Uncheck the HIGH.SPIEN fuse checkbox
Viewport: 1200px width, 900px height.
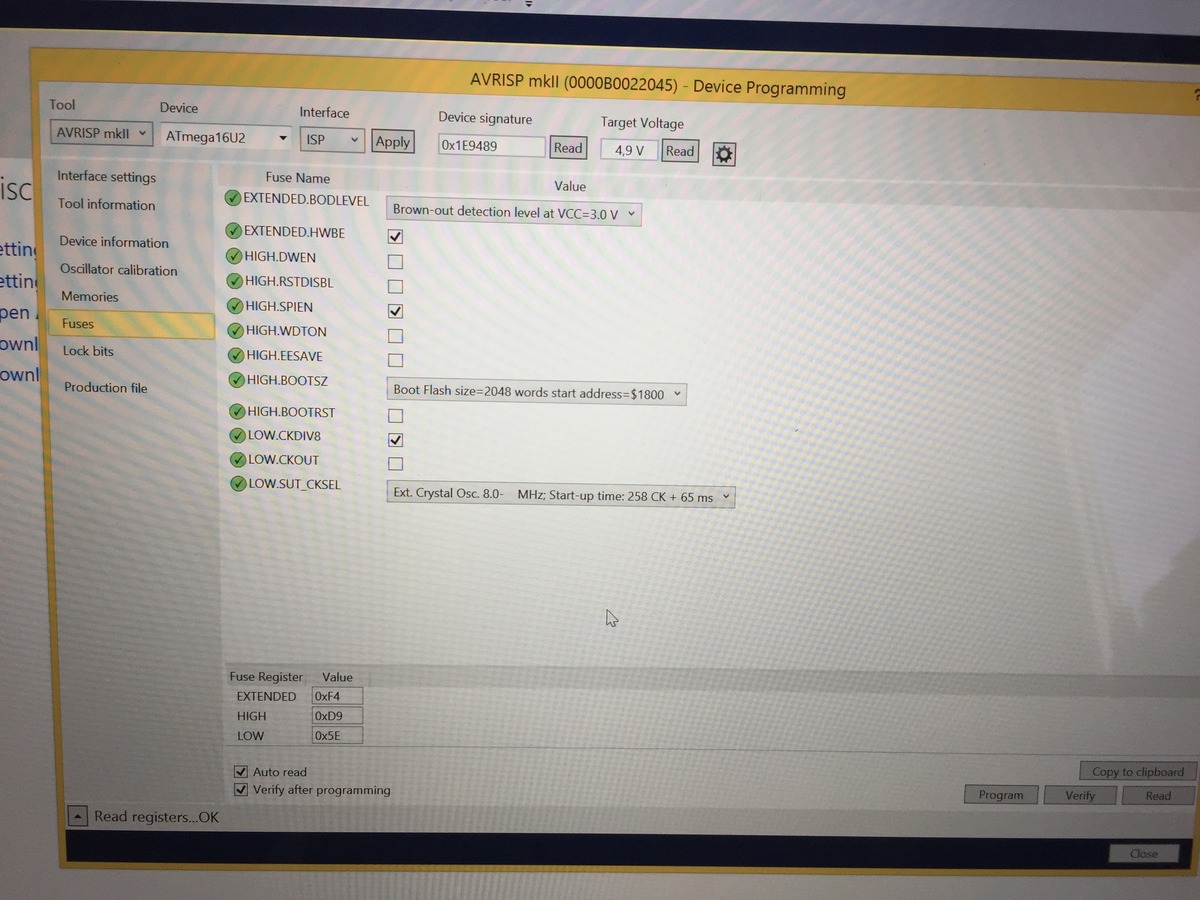pos(395,311)
